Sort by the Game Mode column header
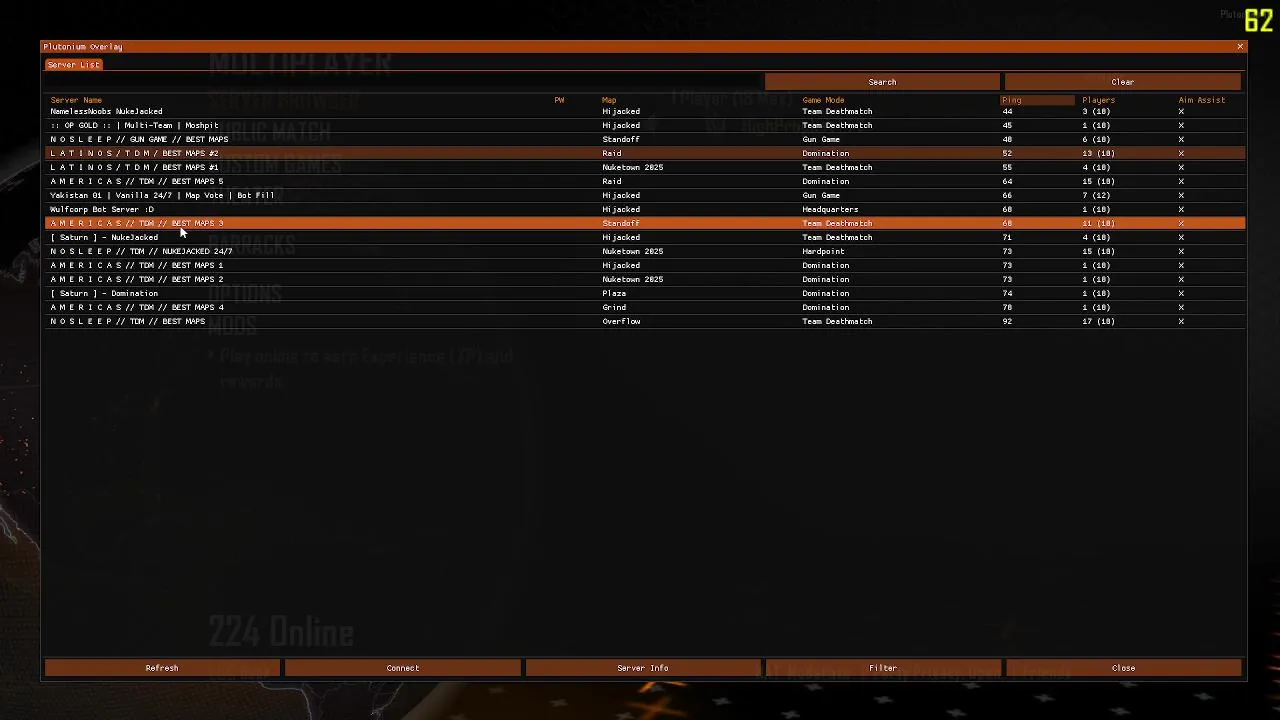Viewport: 1280px width, 720px height. click(x=823, y=100)
